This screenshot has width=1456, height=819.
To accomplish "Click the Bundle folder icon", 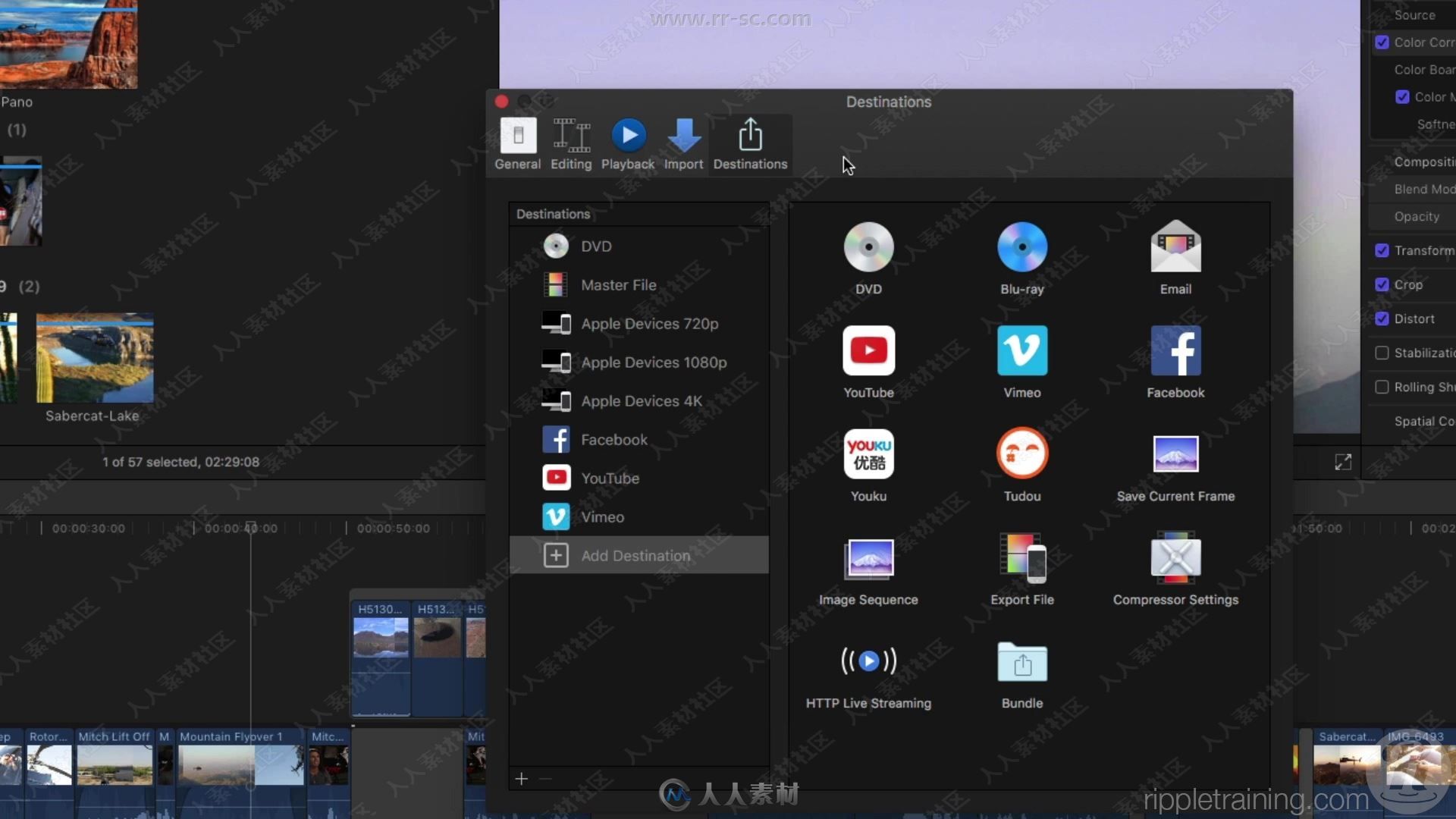I will click(x=1022, y=662).
